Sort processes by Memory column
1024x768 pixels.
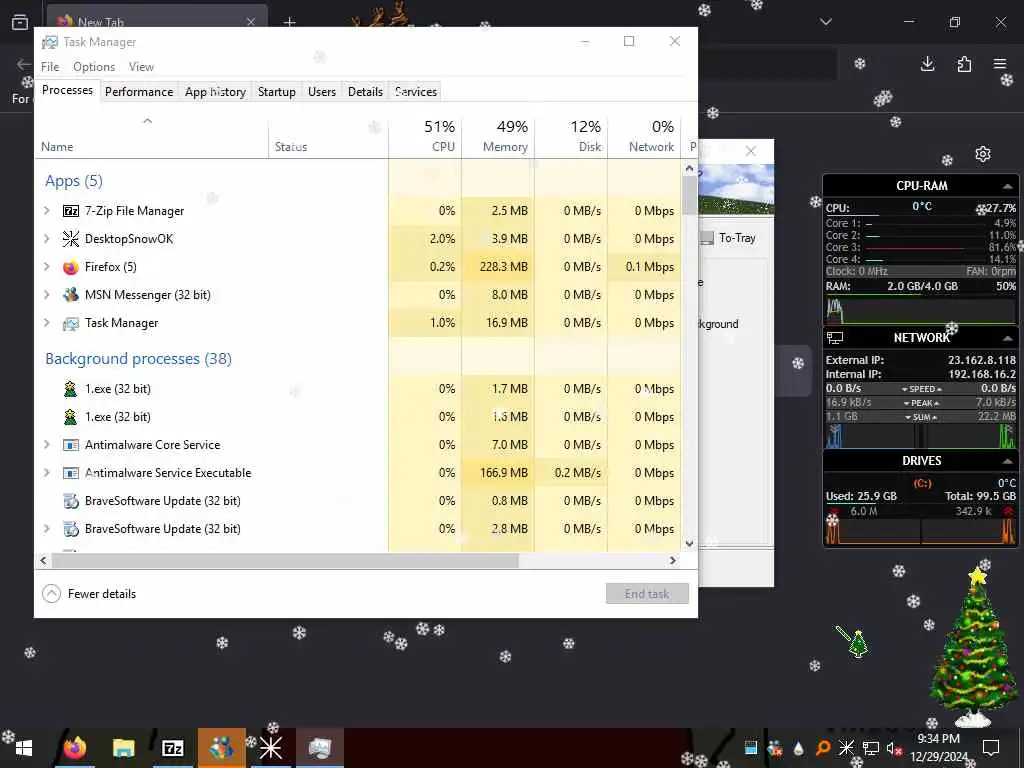pyautogui.click(x=498, y=136)
